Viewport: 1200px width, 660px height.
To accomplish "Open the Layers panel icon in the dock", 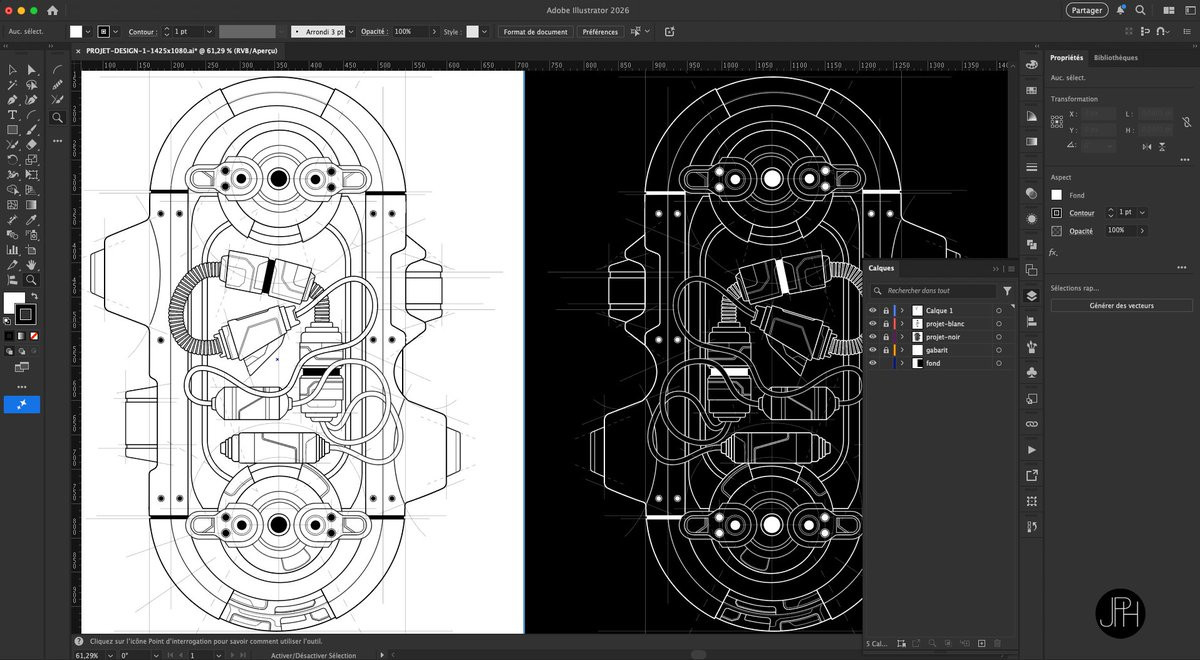I will pyautogui.click(x=1032, y=295).
